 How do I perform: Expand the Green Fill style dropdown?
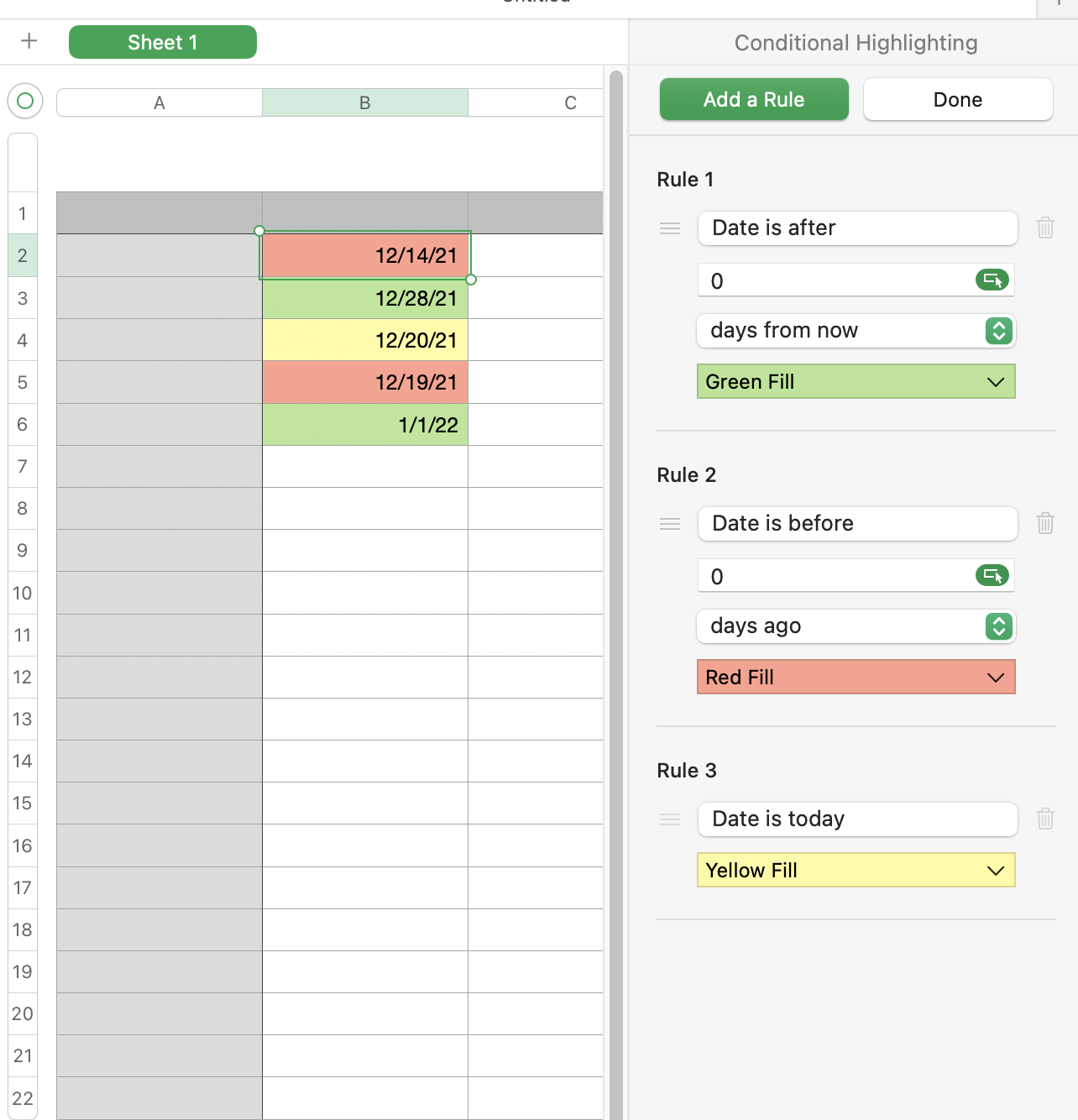click(856, 382)
